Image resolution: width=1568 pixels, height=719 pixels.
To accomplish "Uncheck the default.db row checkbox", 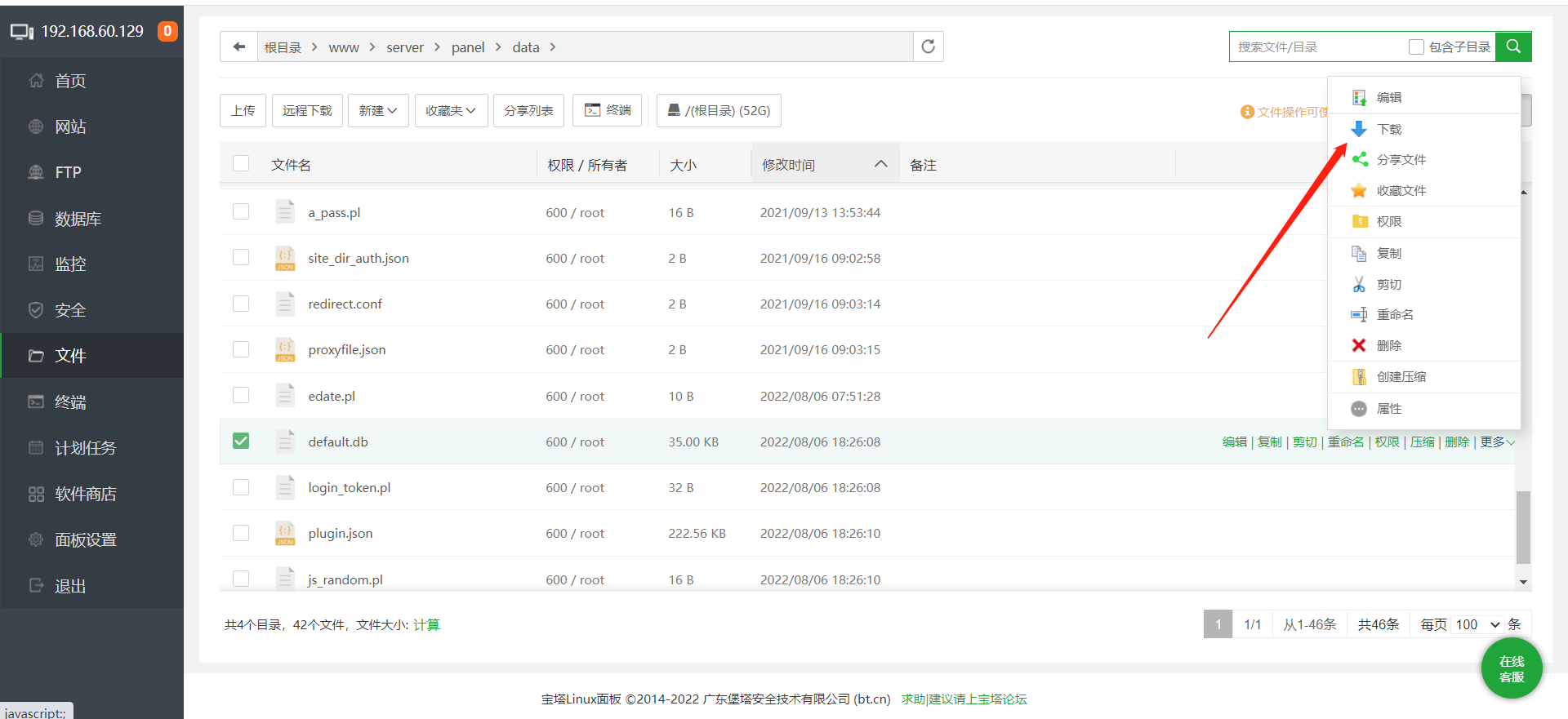I will (241, 441).
